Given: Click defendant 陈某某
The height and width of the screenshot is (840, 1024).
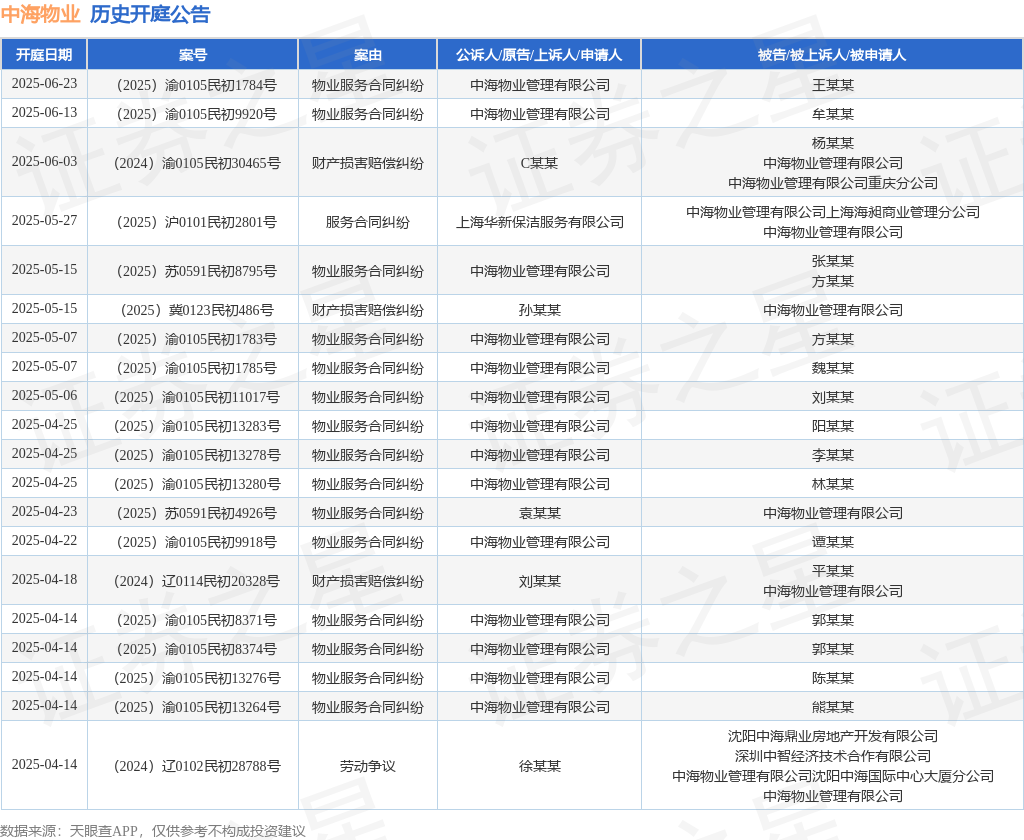Looking at the screenshot, I should [833, 677].
